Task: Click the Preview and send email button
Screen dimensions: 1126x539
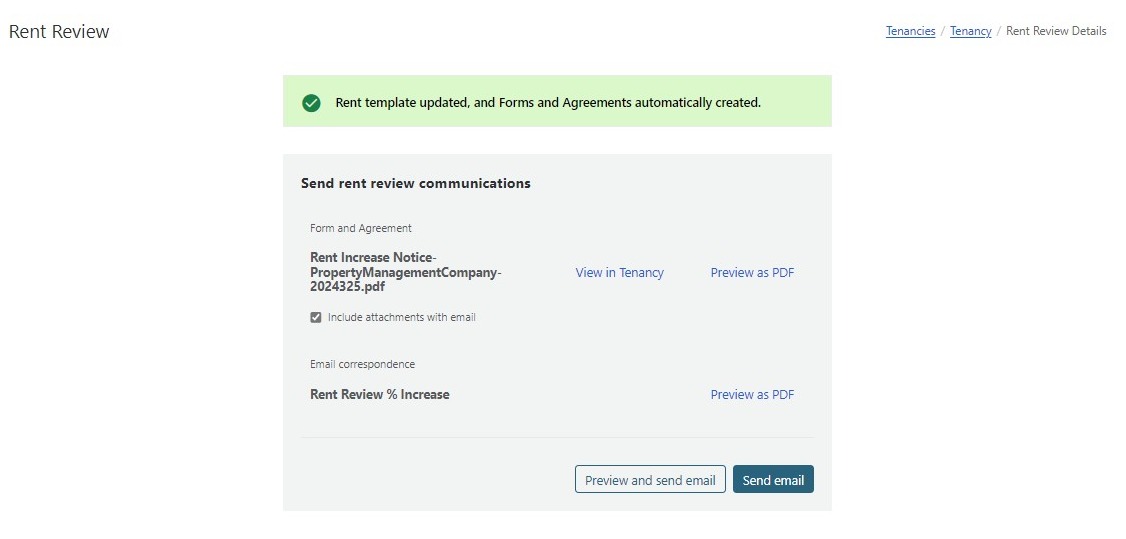Action: (x=650, y=479)
